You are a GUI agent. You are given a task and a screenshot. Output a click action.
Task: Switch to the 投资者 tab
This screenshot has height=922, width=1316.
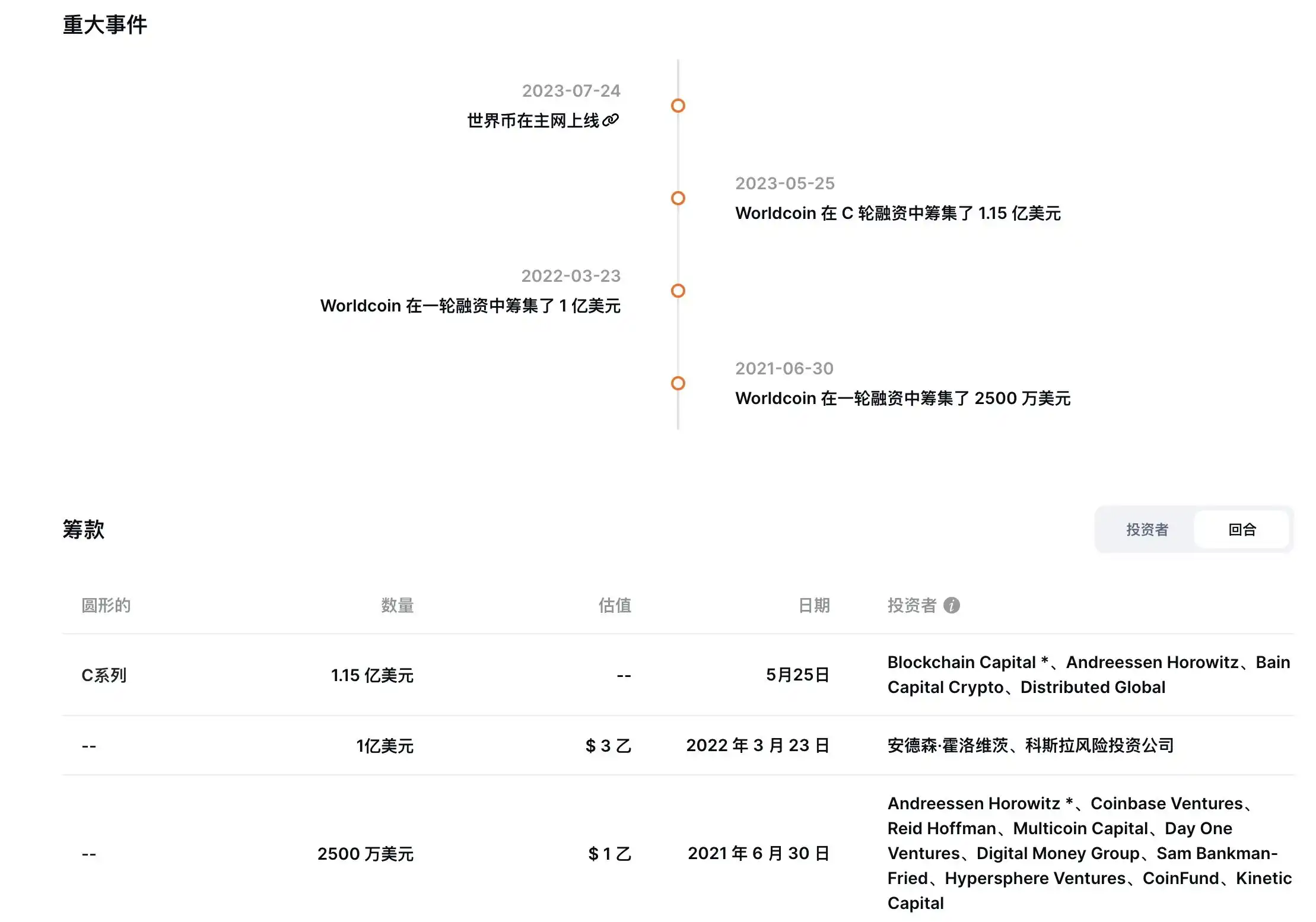[1147, 529]
